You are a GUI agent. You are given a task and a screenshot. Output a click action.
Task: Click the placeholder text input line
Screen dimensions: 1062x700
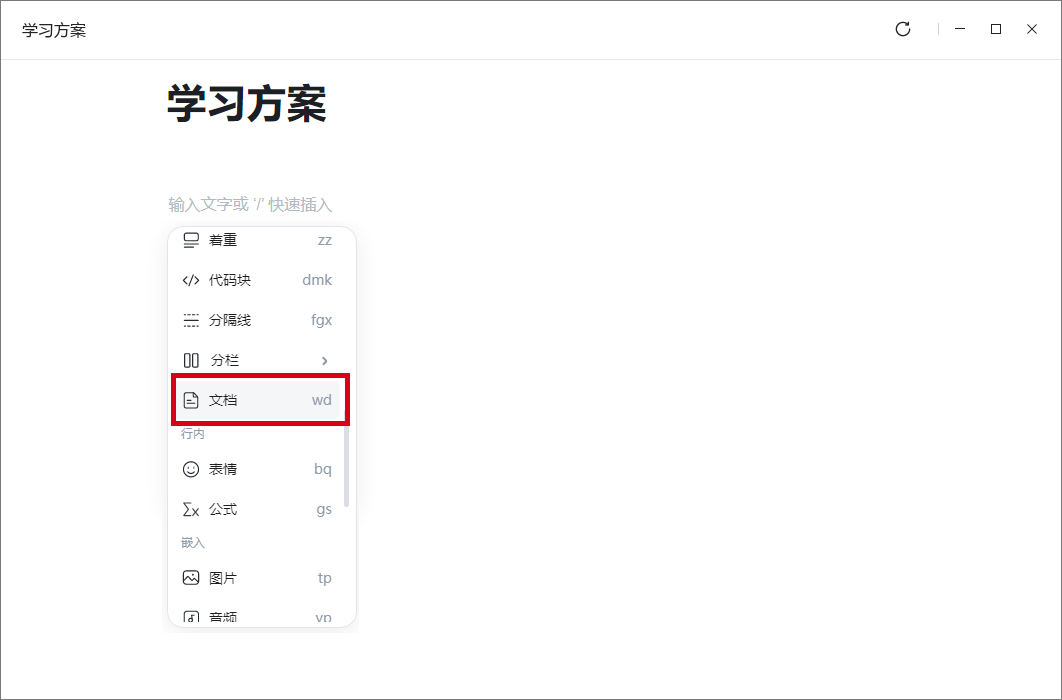click(250, 204)
